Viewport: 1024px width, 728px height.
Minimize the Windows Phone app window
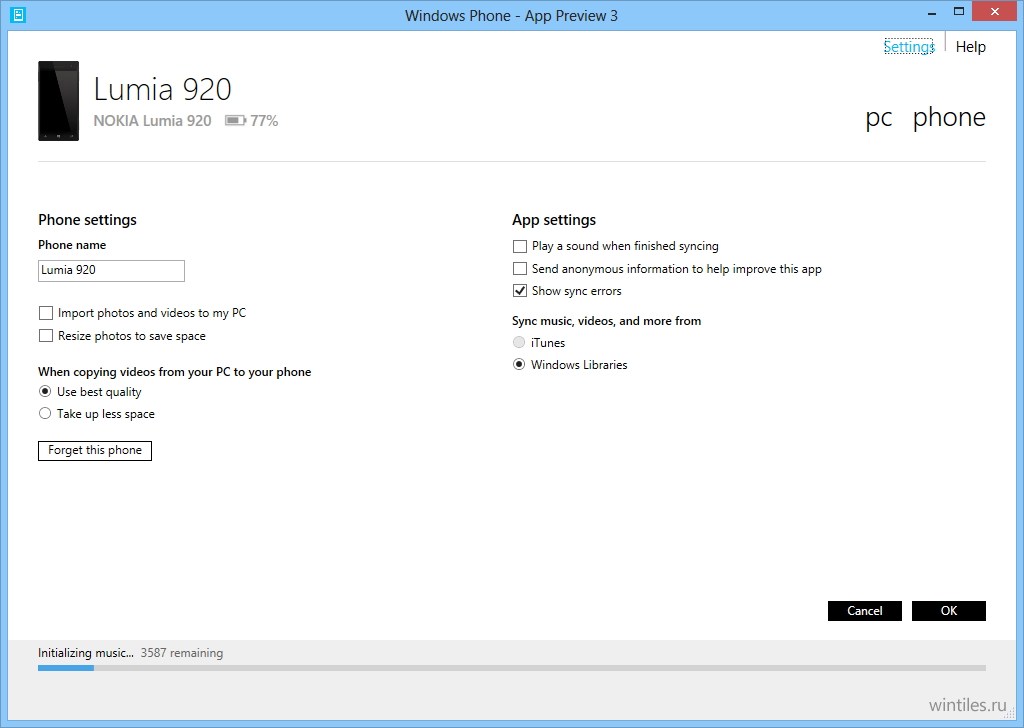click(x=932, y=12)
